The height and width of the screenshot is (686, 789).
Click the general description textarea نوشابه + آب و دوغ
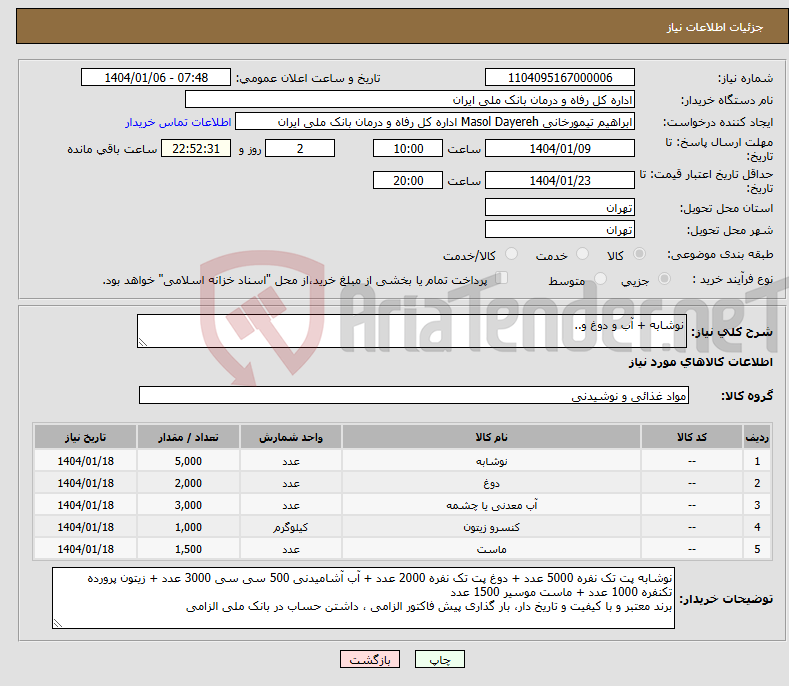(412, 331)
